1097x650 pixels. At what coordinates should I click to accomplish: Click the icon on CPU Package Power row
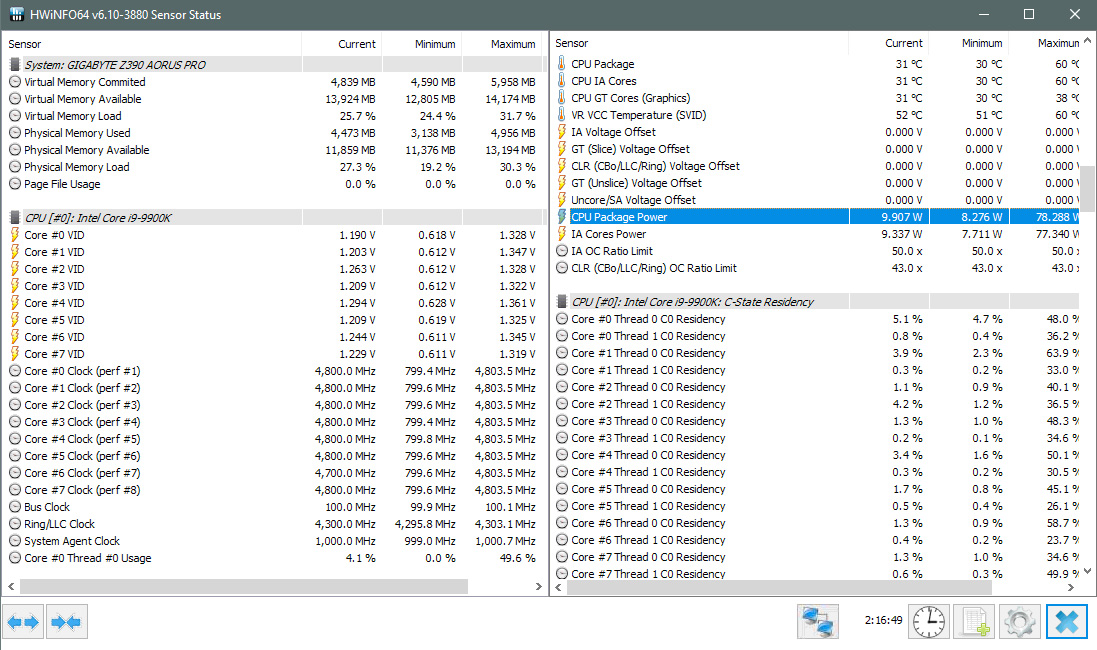tap(561, 217)
